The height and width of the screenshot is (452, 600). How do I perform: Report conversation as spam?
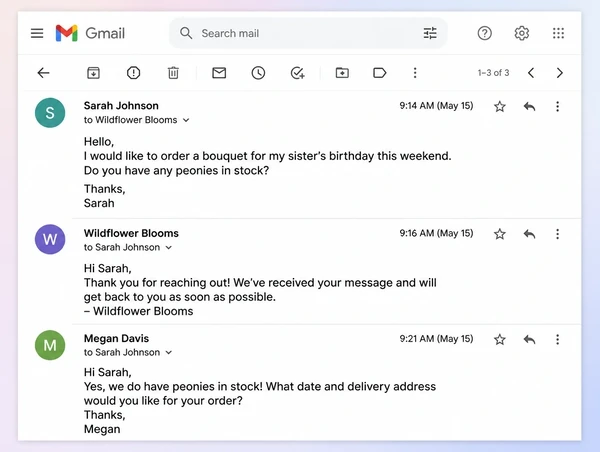coord(133,73)
